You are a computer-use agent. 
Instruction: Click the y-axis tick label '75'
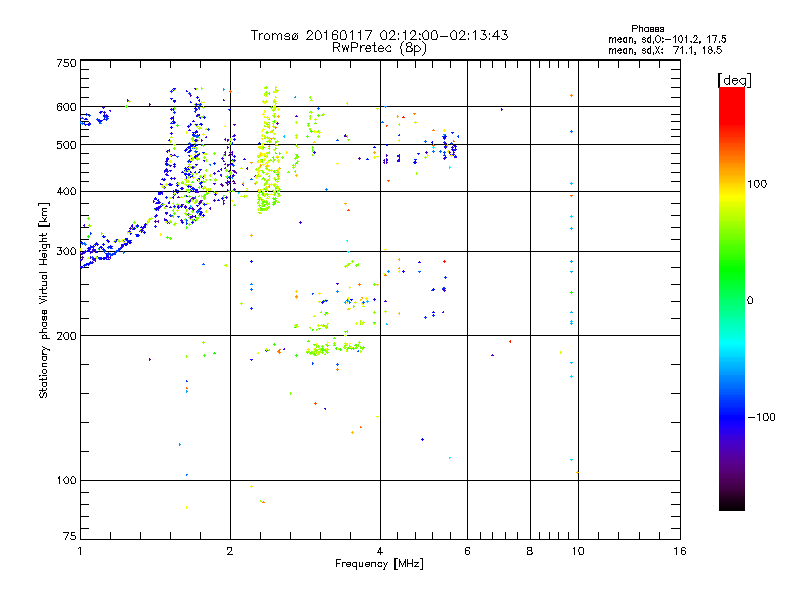coord(70,536)
